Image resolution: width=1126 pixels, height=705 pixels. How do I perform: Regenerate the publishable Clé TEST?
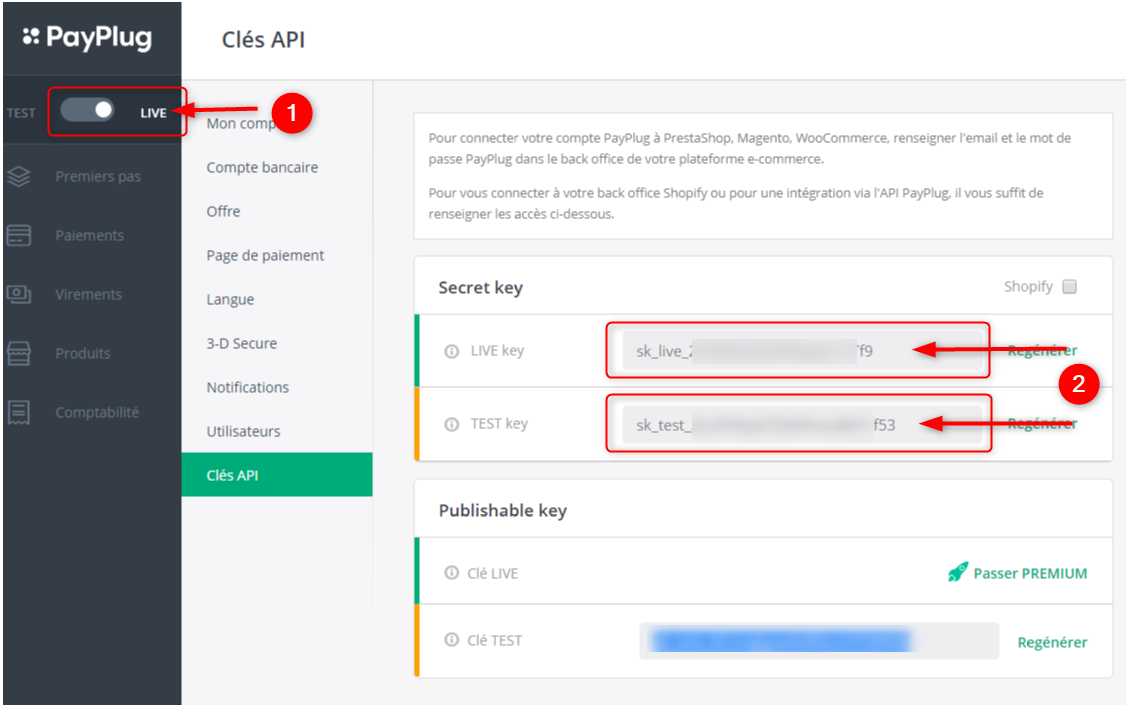(1052, 642)
